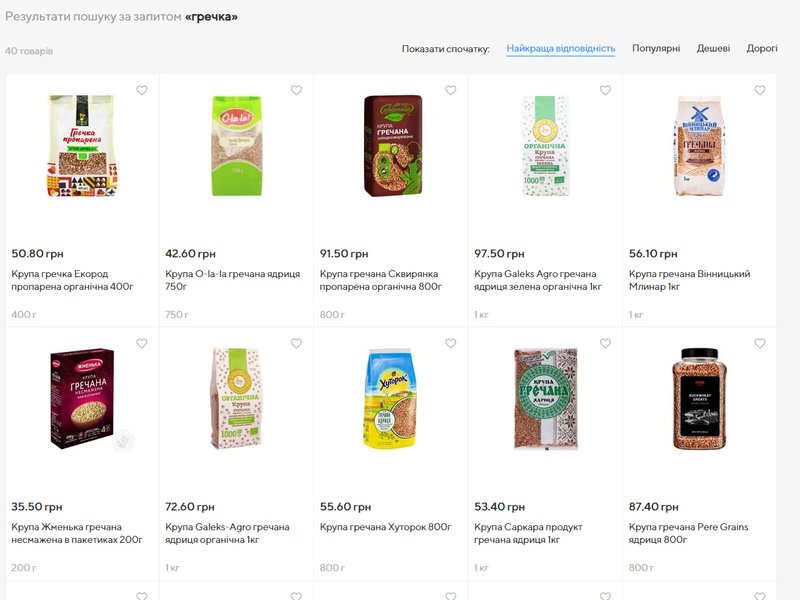Add Galeks Agro green buckwheat to wishlist
The image size is (800, 600).
pyautogui.click(x=605, y=91)
